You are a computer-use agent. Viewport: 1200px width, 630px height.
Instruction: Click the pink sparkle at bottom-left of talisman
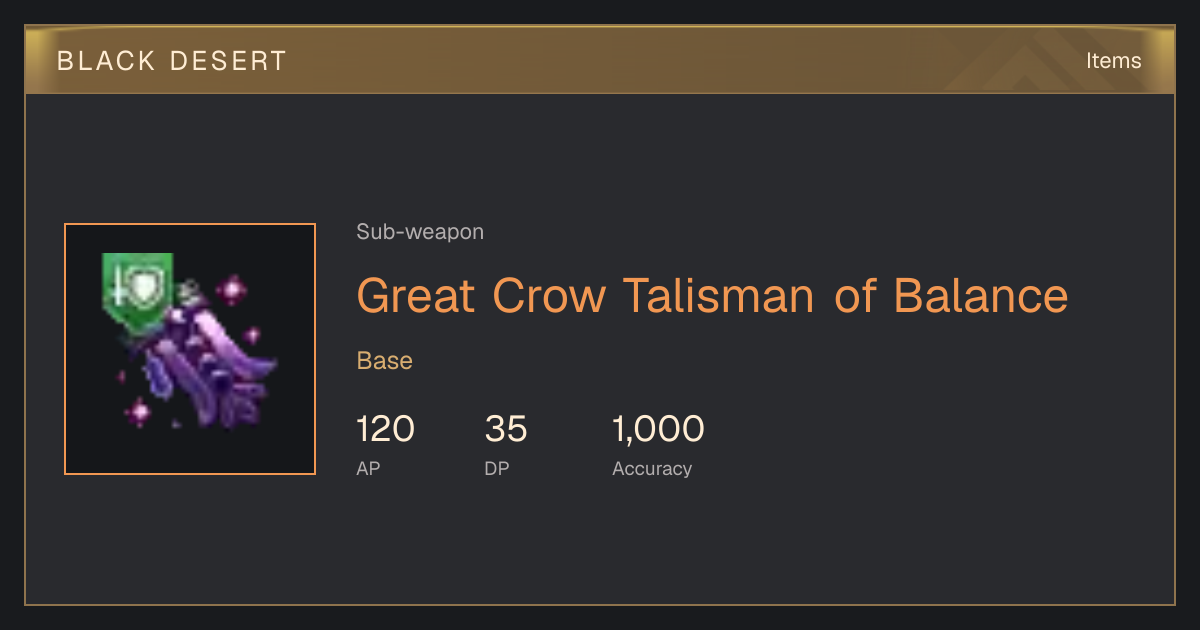(x=139, y=410)
